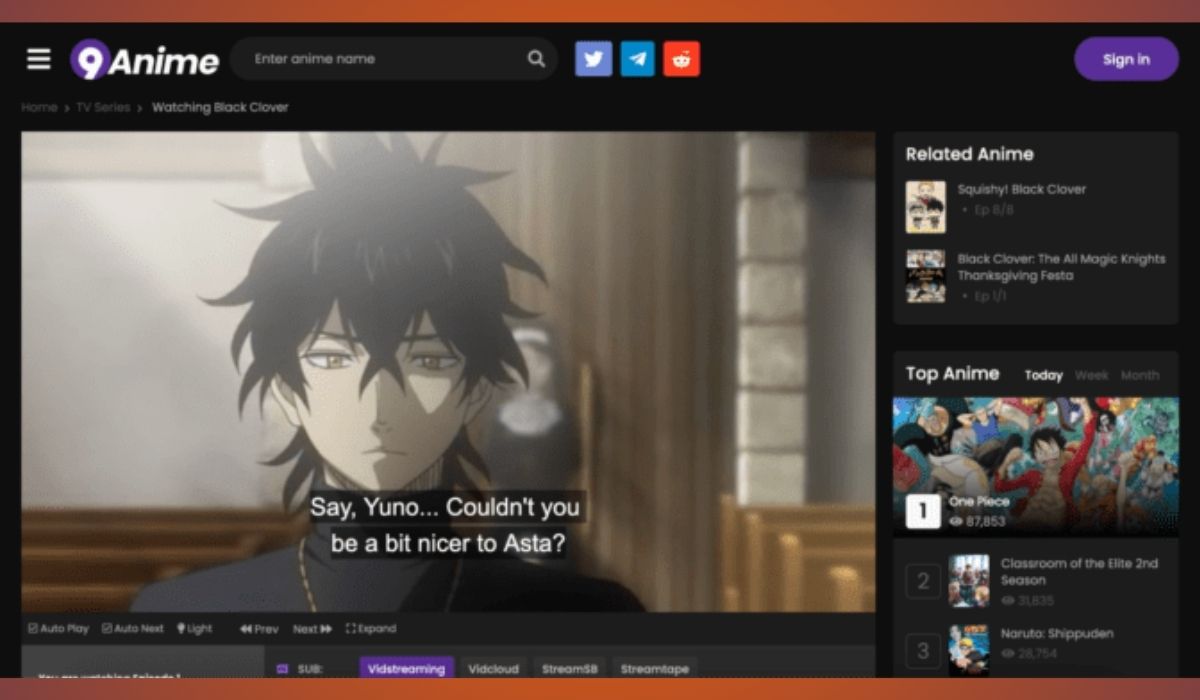Open the 'Squishy! Black Clover' title link

click(x=1021, y=189)
